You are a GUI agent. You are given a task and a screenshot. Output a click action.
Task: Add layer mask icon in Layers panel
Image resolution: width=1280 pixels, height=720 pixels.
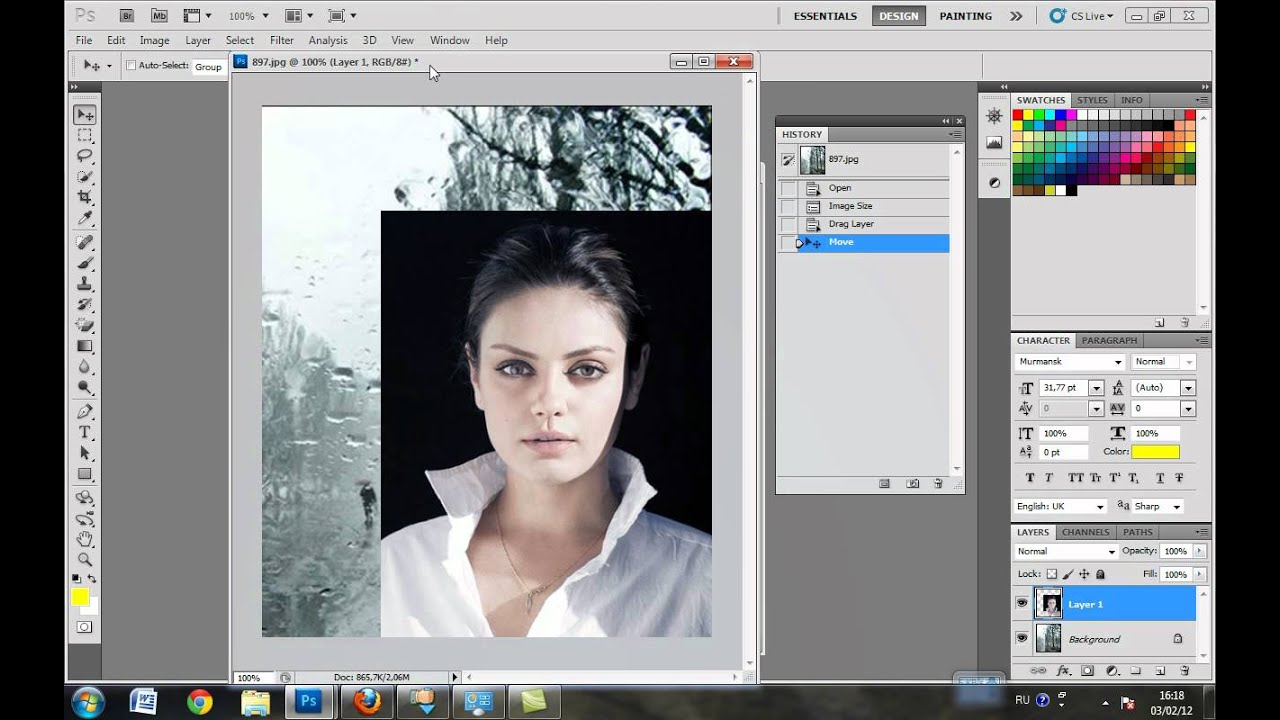pyautogui.click(x=1087, y=671)
